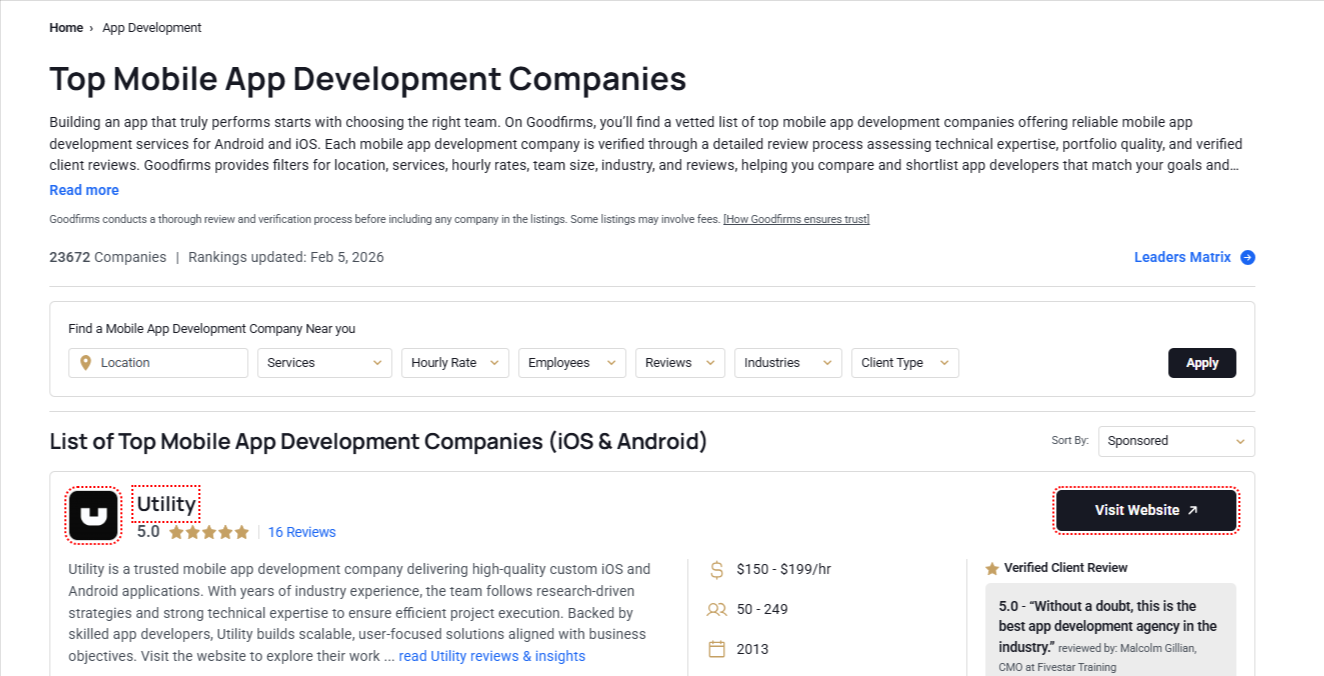1324x676 pixels.
Task: Click the founding year calendar icon
Action: pos(717,649)
